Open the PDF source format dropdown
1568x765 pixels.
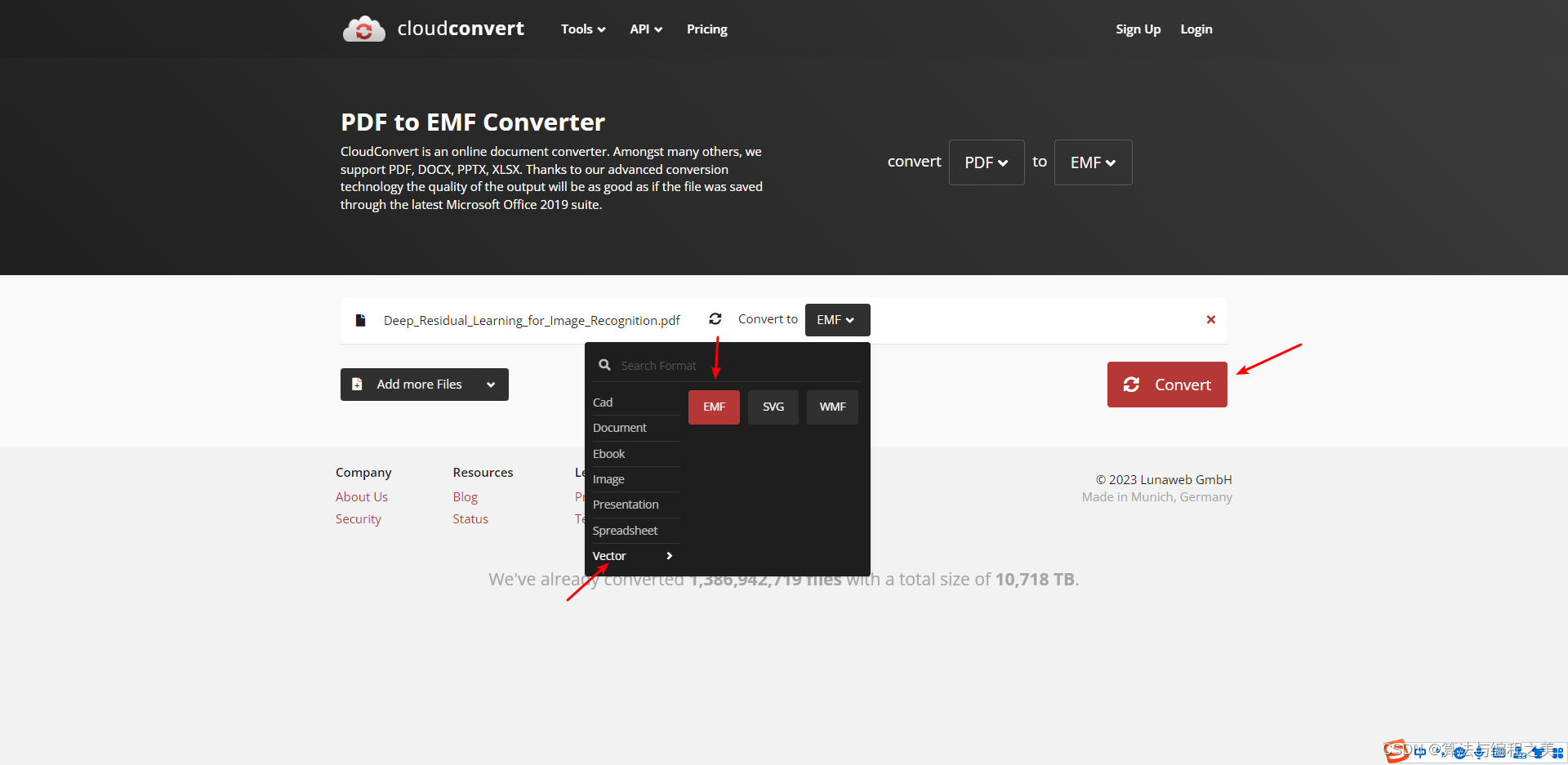pyautogui.click(x=987, y=162)
